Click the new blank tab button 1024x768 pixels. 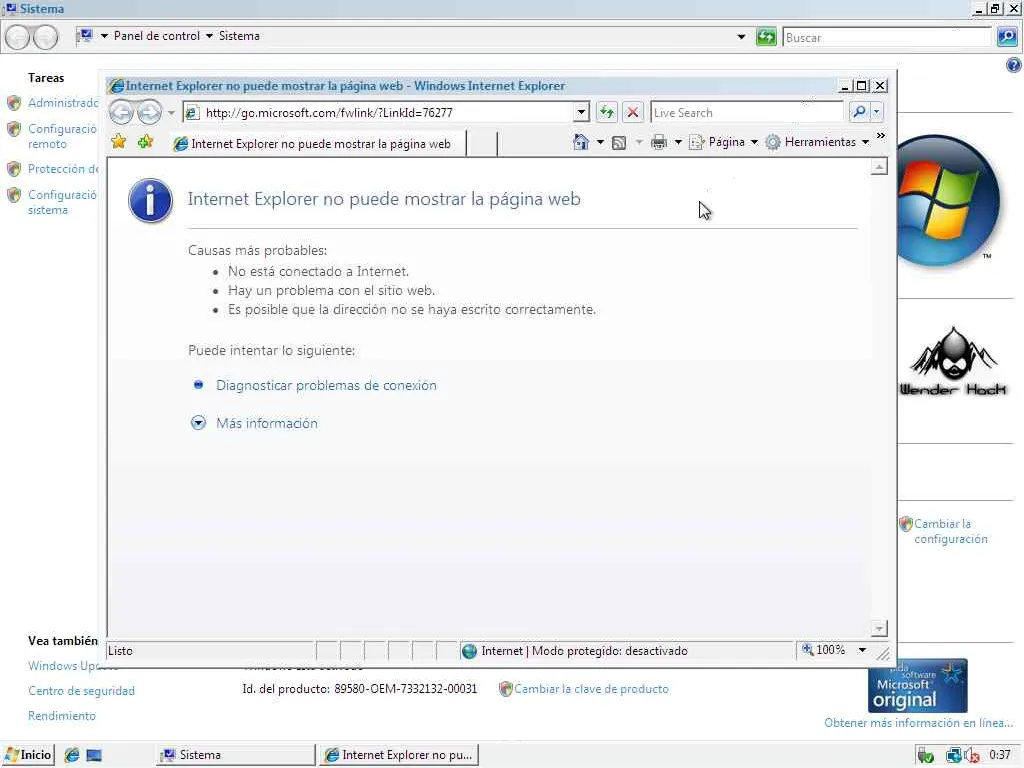pos(482,144)
